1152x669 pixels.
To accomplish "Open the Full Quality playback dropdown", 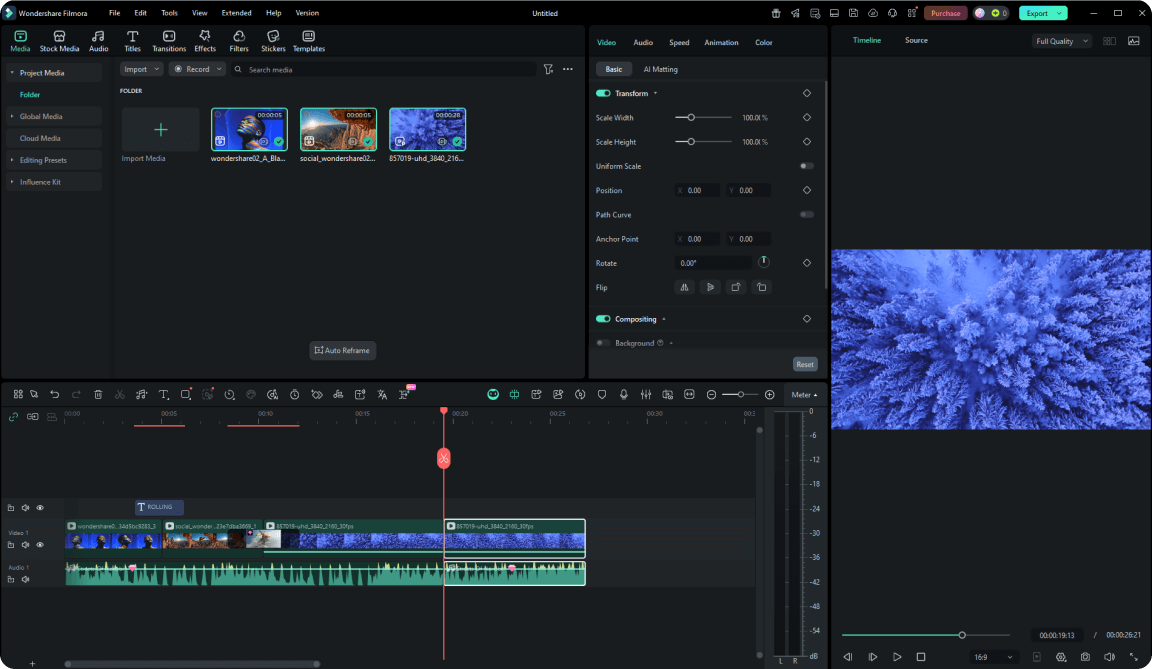I will [1060, 41].
